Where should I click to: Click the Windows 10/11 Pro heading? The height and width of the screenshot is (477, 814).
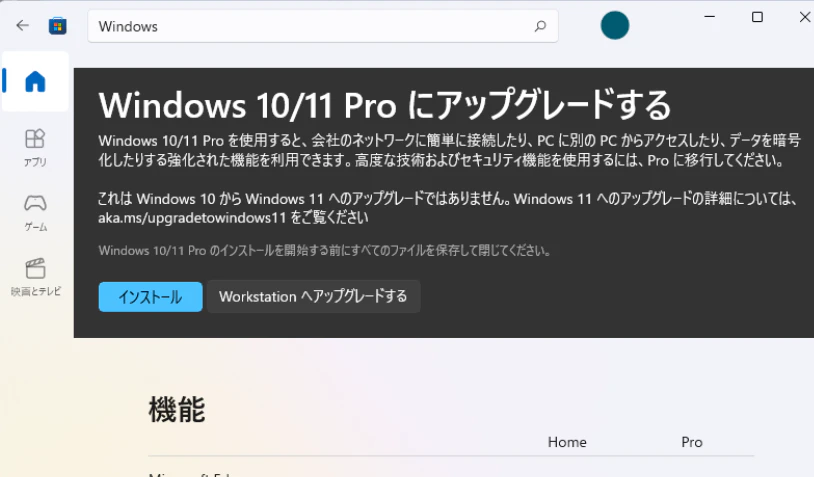click(x=385, y=105)
